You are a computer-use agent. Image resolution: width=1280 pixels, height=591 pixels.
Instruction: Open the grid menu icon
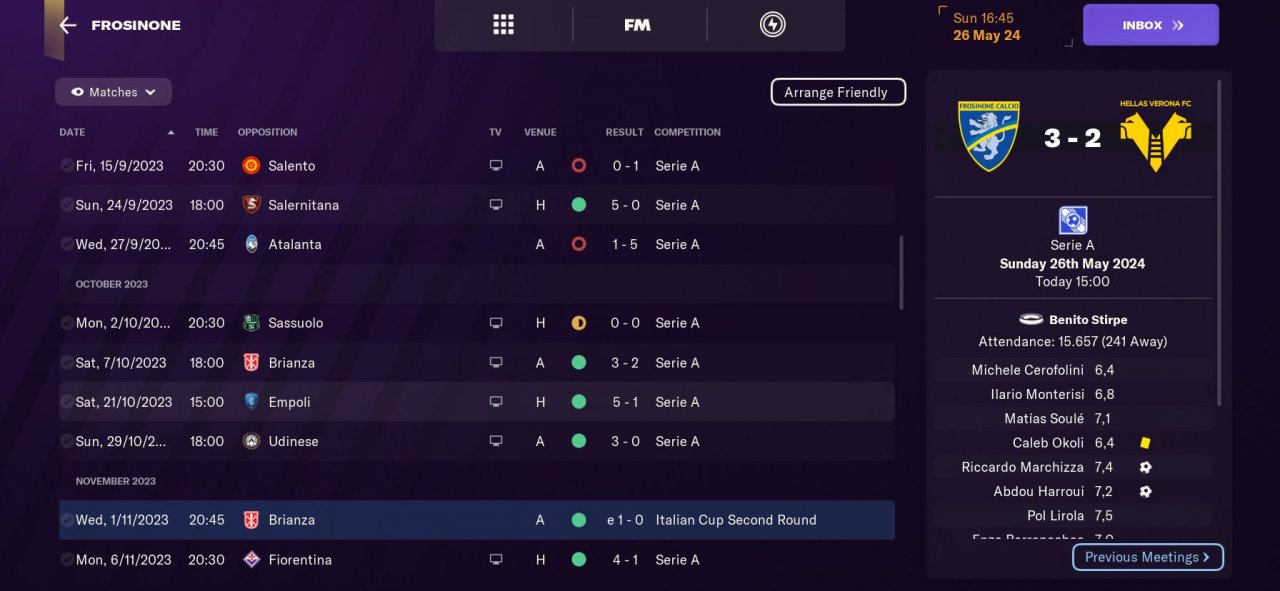(503, 25)
